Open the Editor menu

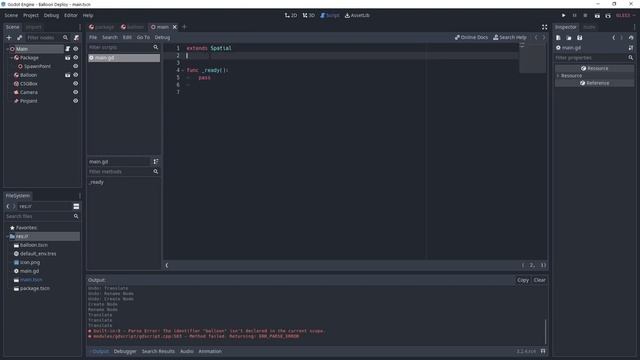[71, 16]
